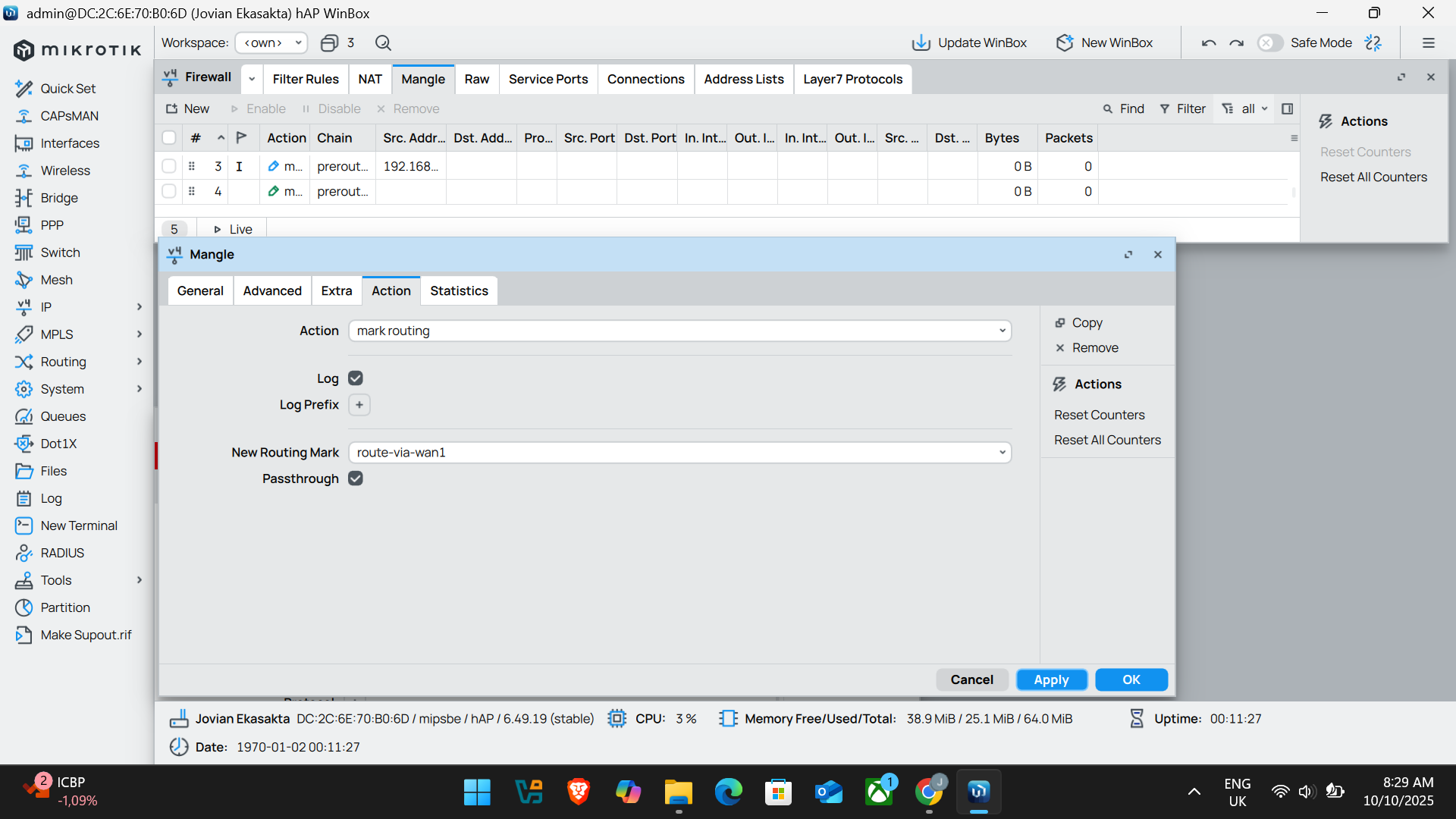Open the Statistics tab in Mangle dialog
Screen dimensions: 1456x819
[x=459, y=291]
